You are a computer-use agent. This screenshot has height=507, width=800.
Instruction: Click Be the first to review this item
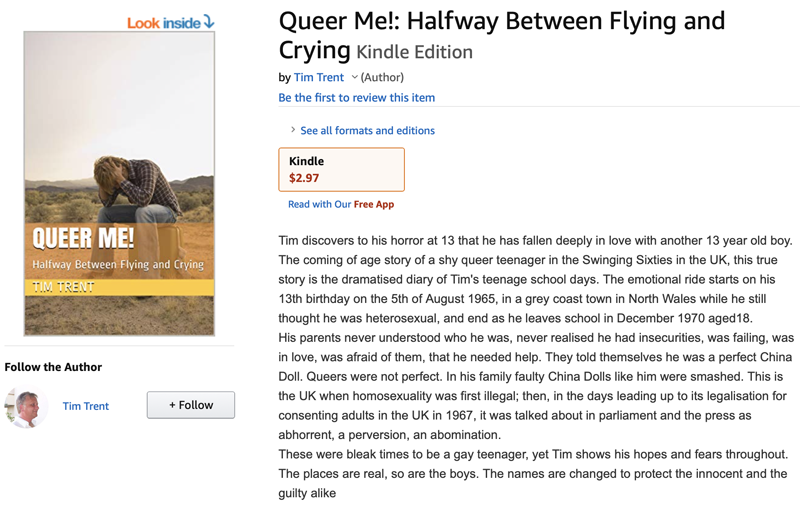(356, 98)
